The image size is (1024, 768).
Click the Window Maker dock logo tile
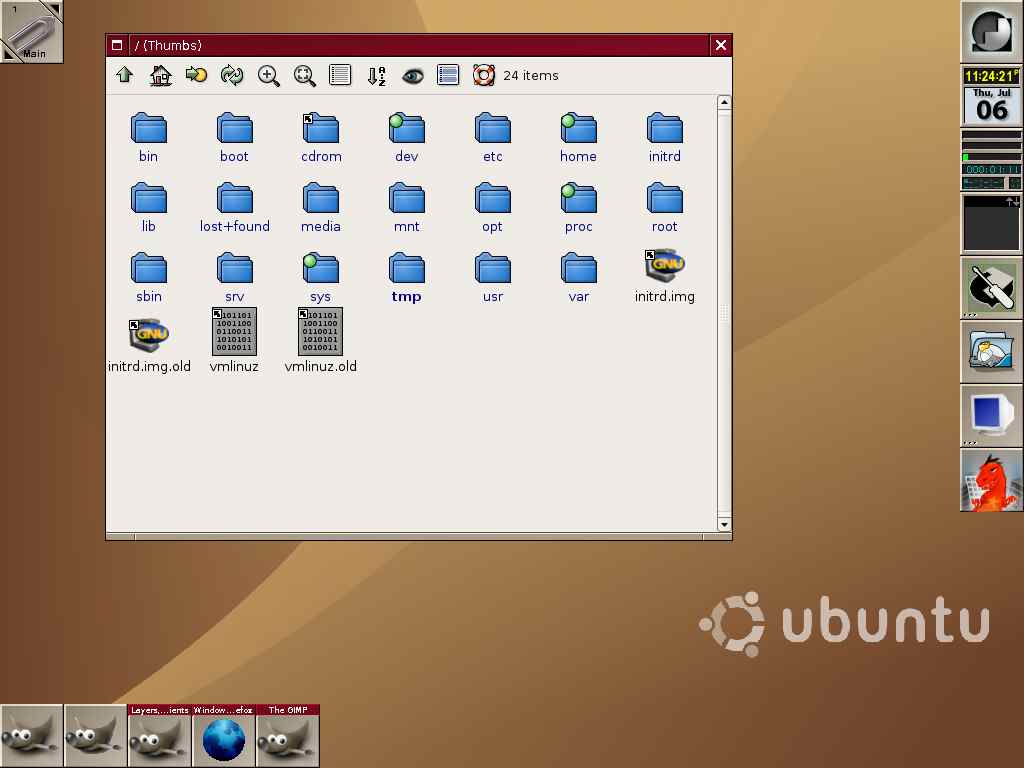(991, 31)
